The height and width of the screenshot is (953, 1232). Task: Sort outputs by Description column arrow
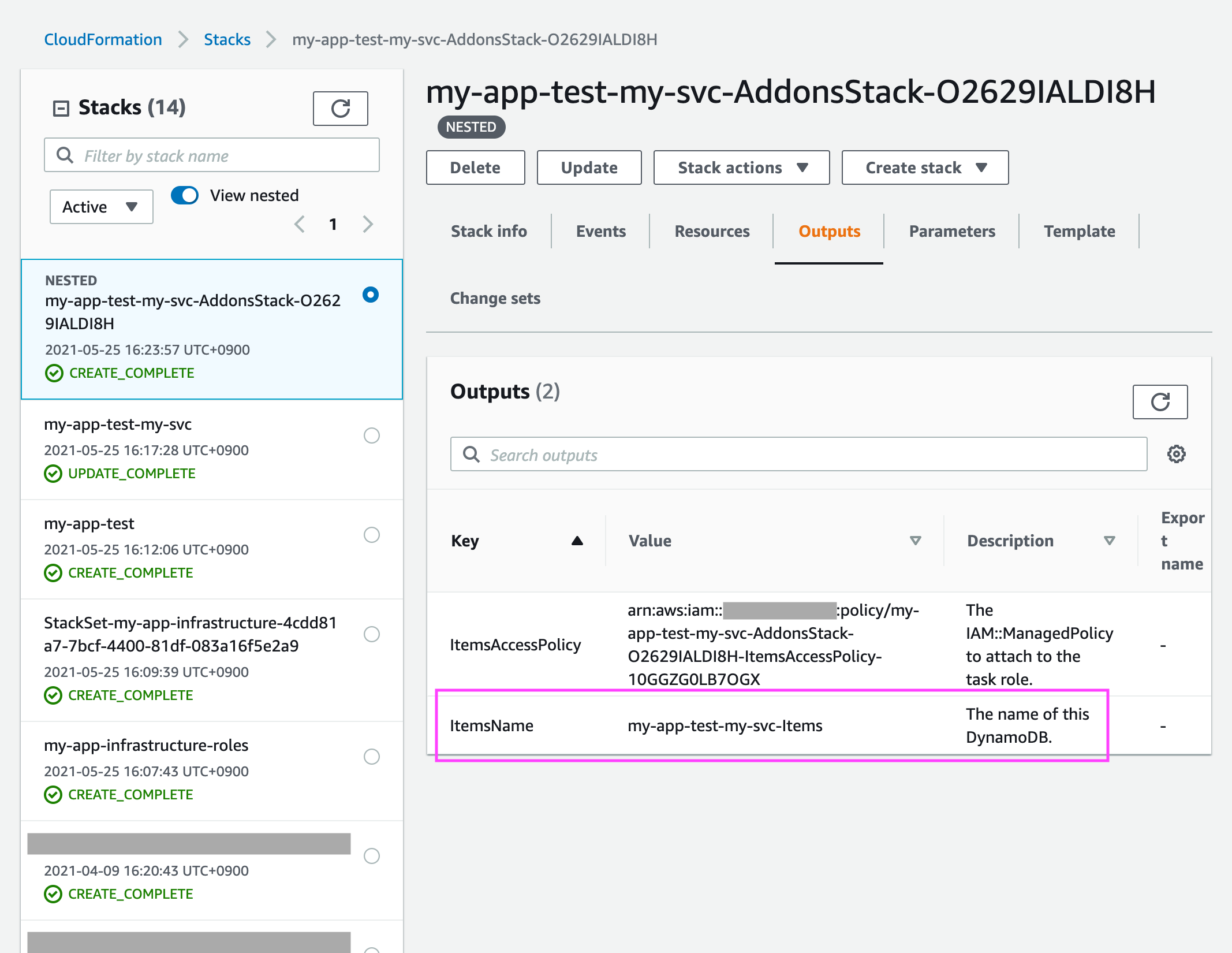coord(1109,541)
